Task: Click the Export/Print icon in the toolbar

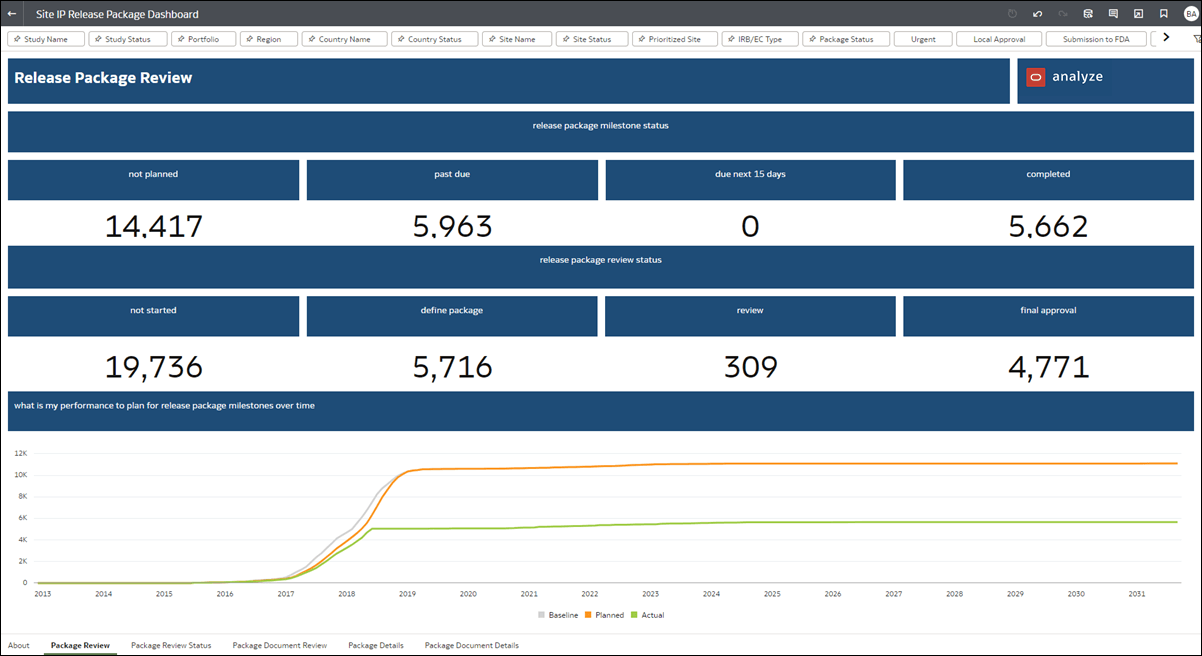Action: tap(1088, 14)
